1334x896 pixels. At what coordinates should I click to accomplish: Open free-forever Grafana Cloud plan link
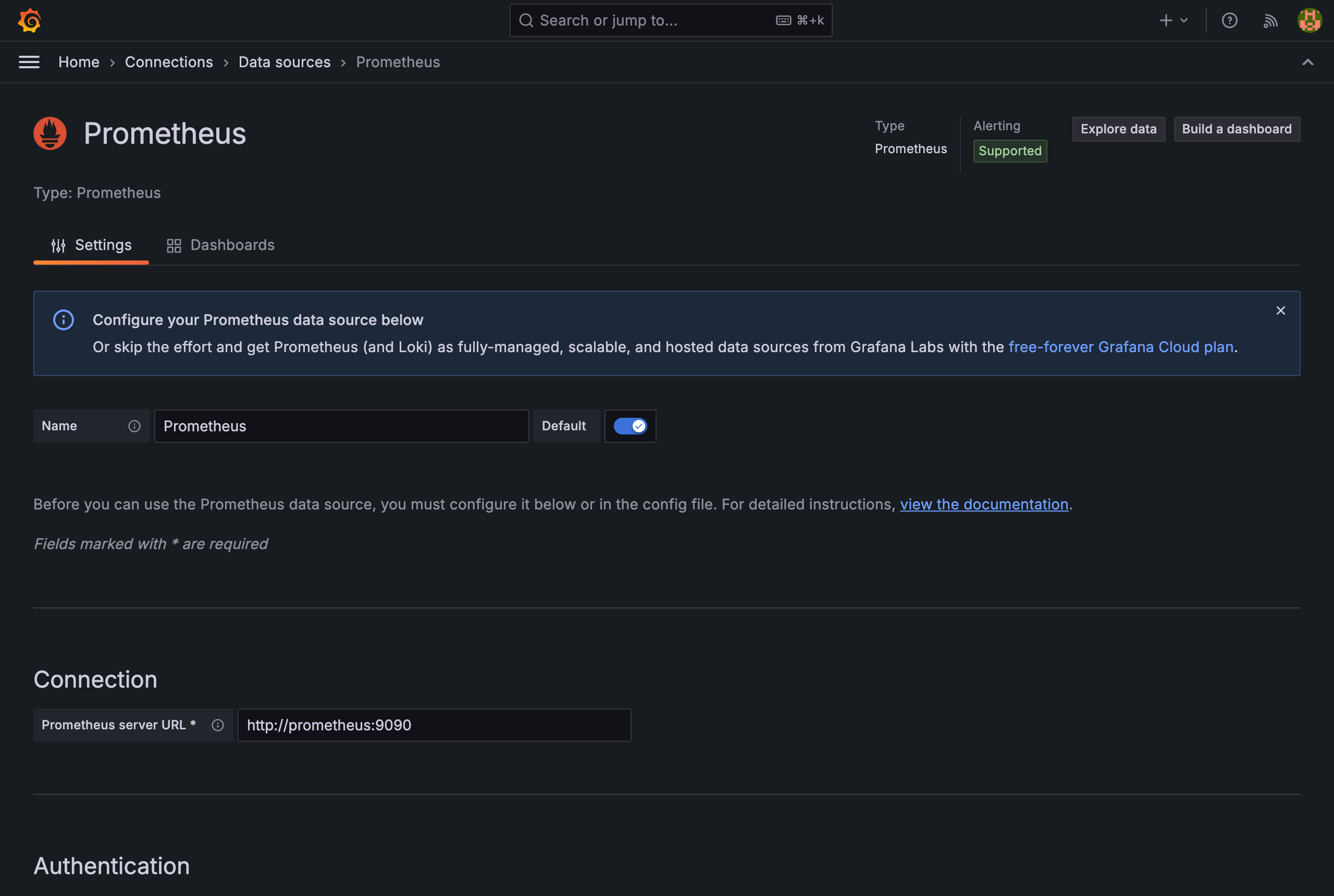[1120, 347]
